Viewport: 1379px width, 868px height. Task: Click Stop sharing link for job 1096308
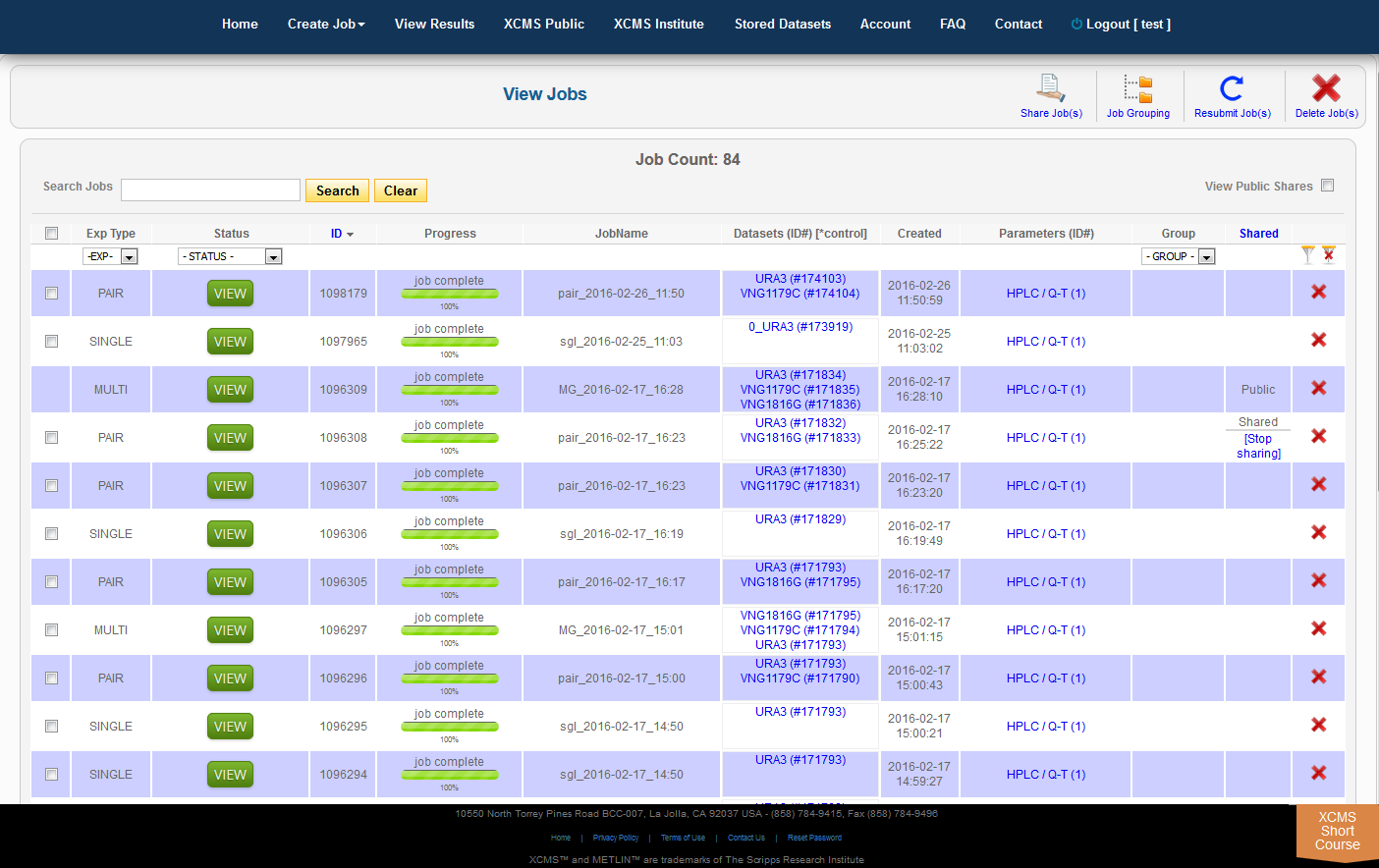click(1258, 446)
